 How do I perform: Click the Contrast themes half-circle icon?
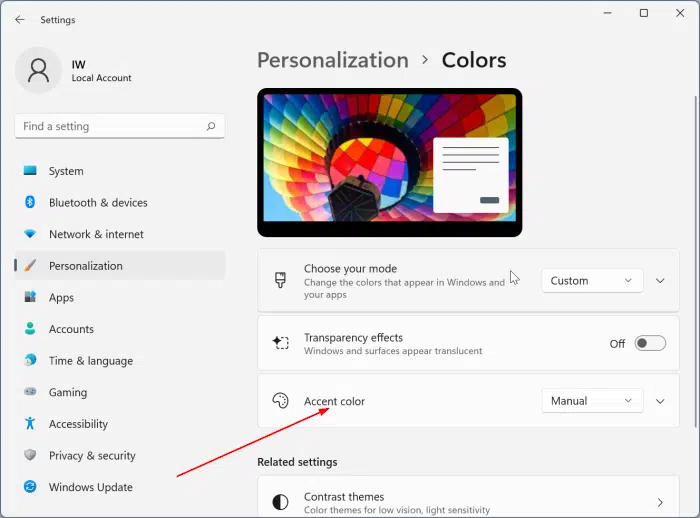click(280, 502)
